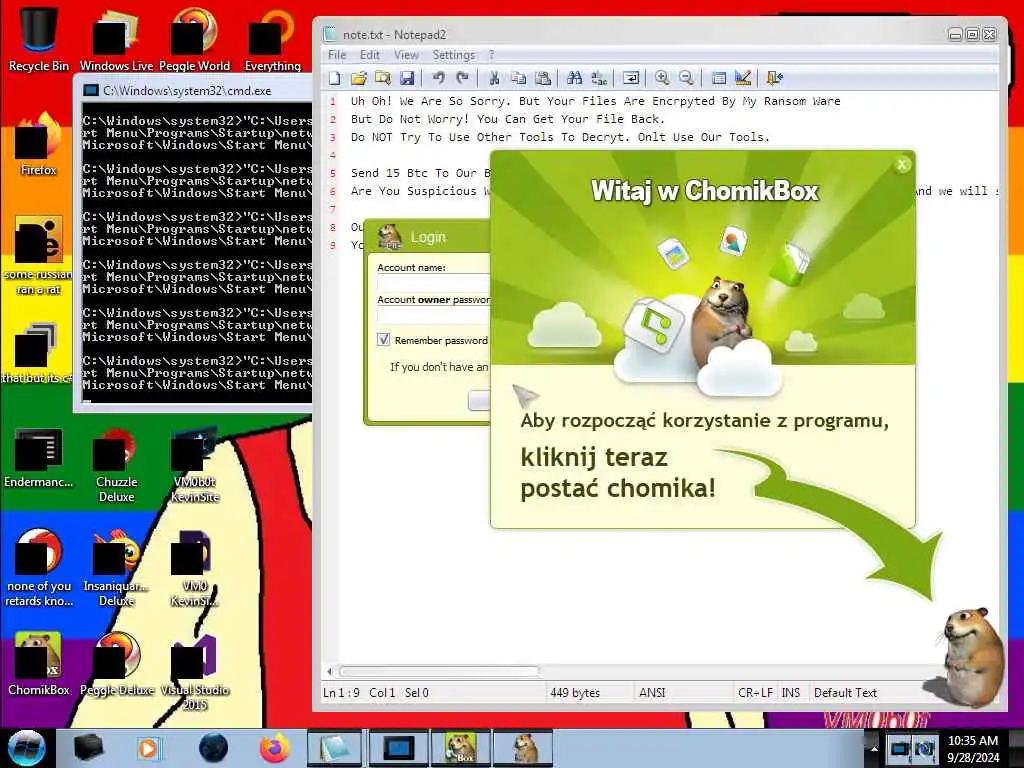Screen dimensions: 1024x768
Task: Open Edit menu in Notepad2
Action: click(x=370, y=55)
